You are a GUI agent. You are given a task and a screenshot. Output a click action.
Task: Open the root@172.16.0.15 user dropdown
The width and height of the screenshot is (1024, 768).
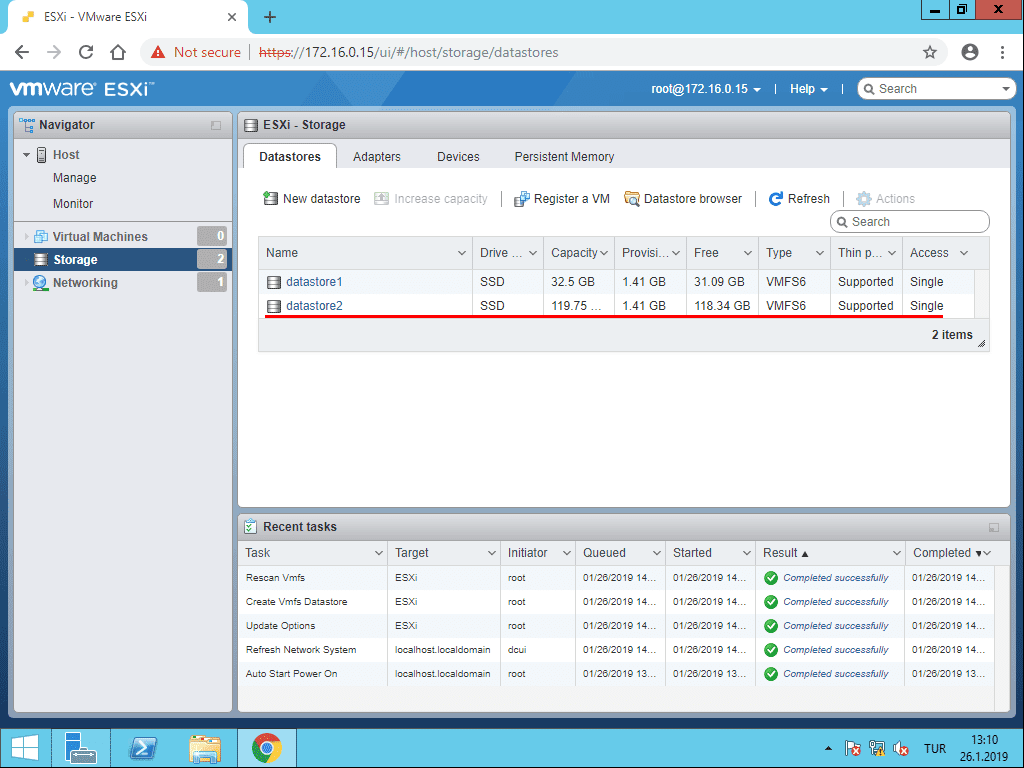point(706,89)
